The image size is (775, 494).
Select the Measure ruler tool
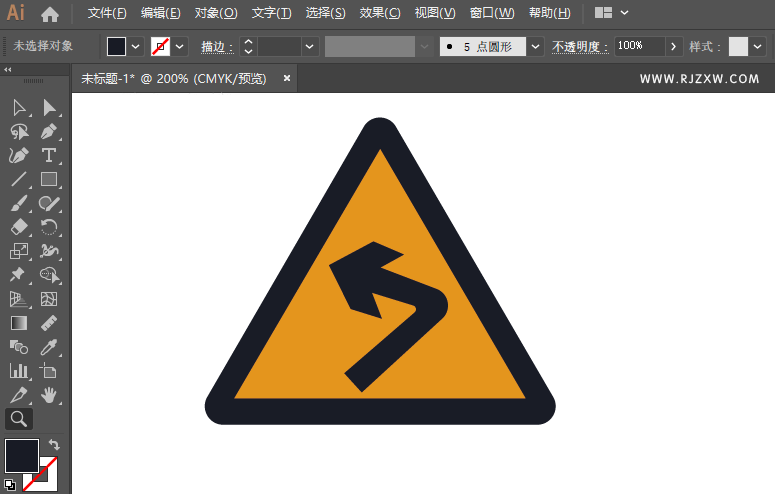coord(49,323)
